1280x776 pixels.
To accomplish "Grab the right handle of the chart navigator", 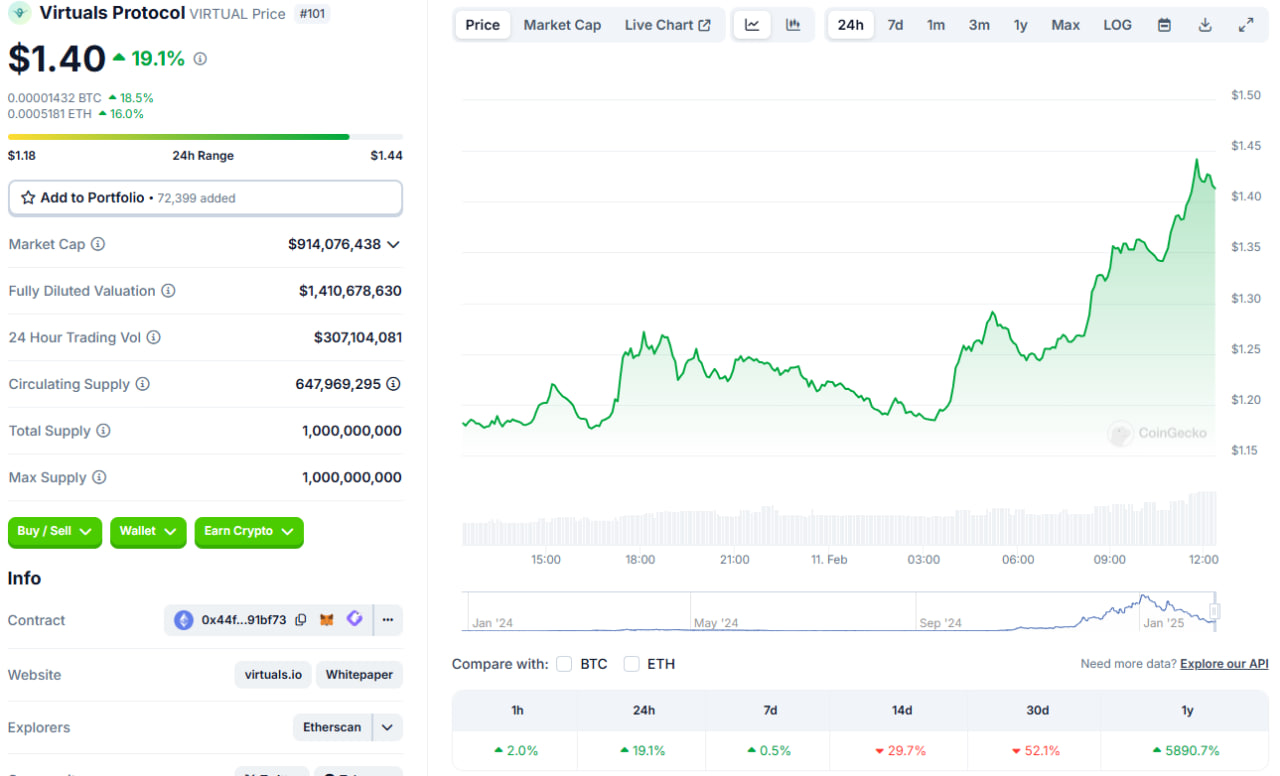I will coord(1215,611).
